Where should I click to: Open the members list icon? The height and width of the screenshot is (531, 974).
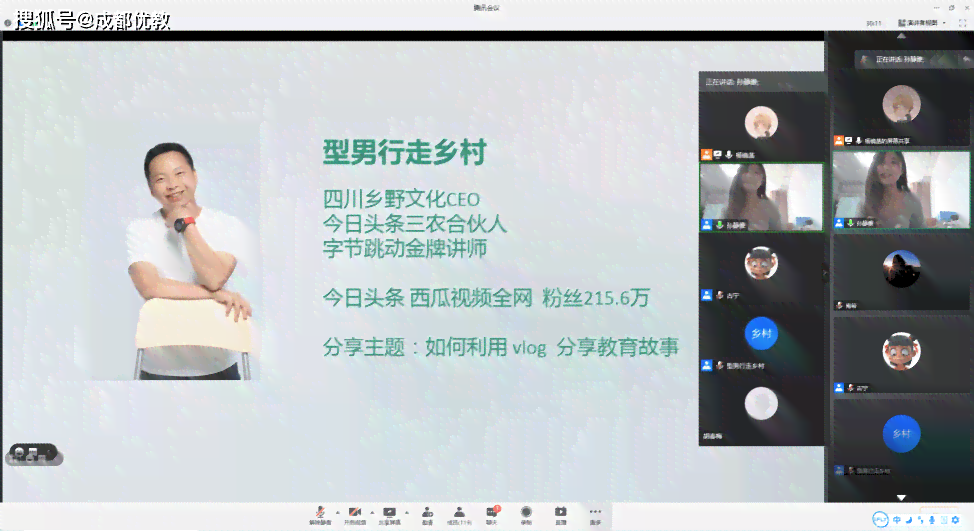(459, 515)
